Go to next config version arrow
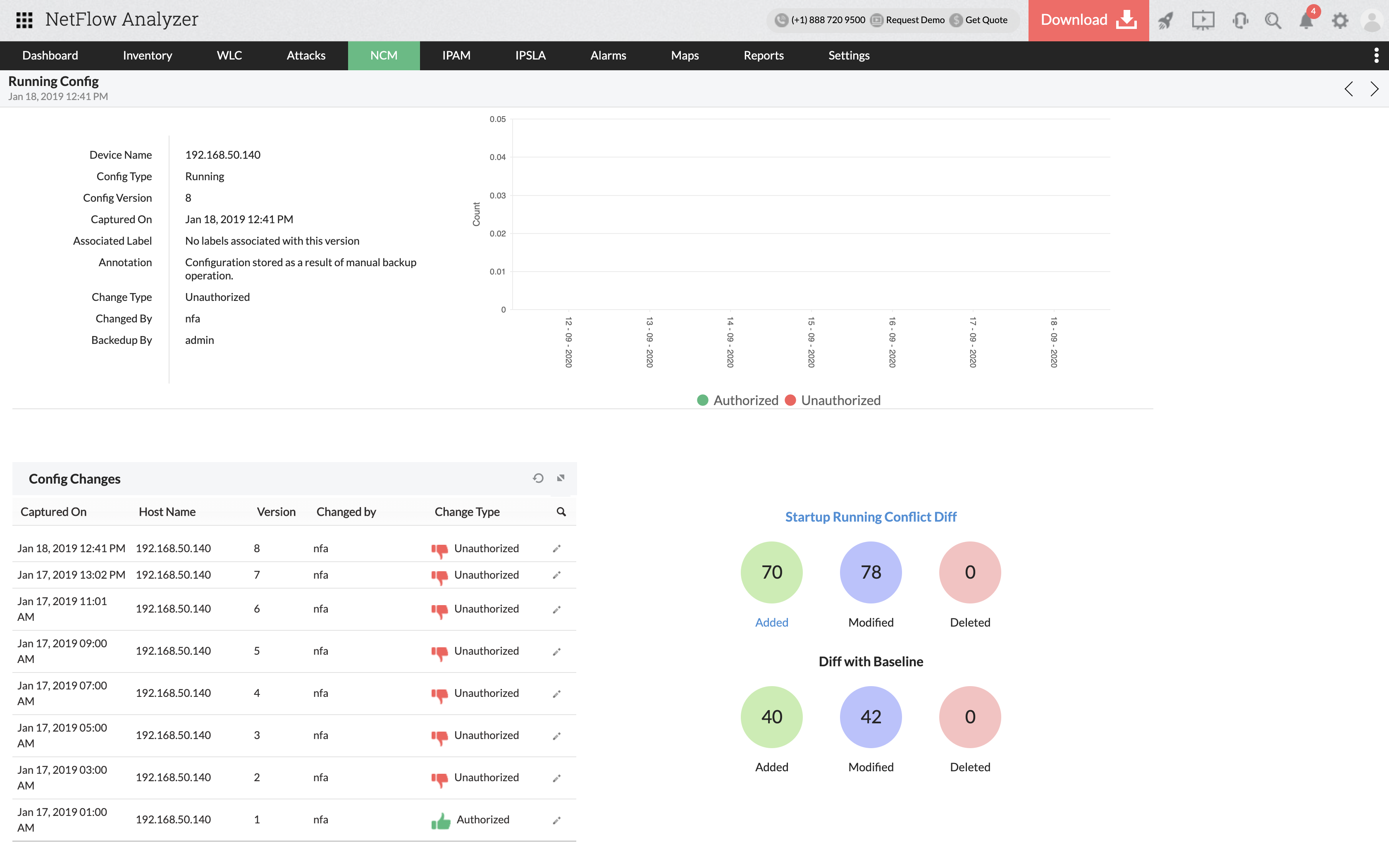Image resolution: width=1389 pixels, height=868 pixels. click(x=1374, y=89)
